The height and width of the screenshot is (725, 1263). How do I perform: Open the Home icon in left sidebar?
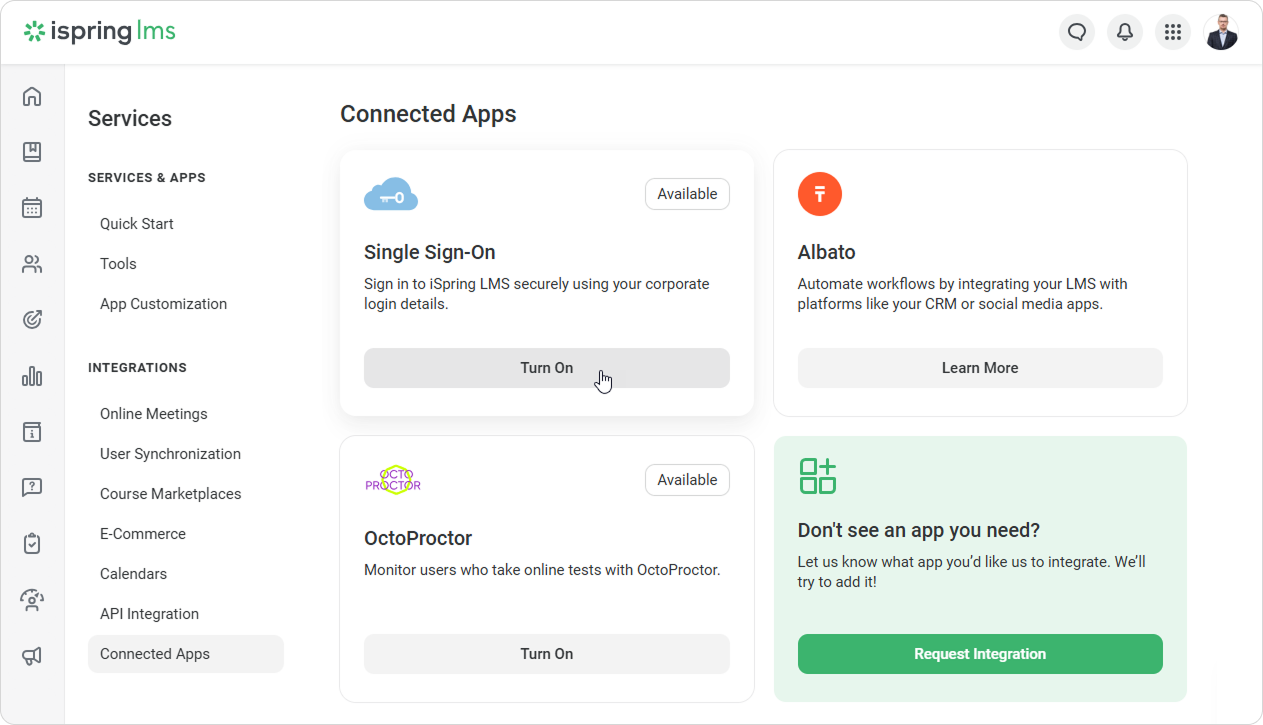[x=32, y=96]
